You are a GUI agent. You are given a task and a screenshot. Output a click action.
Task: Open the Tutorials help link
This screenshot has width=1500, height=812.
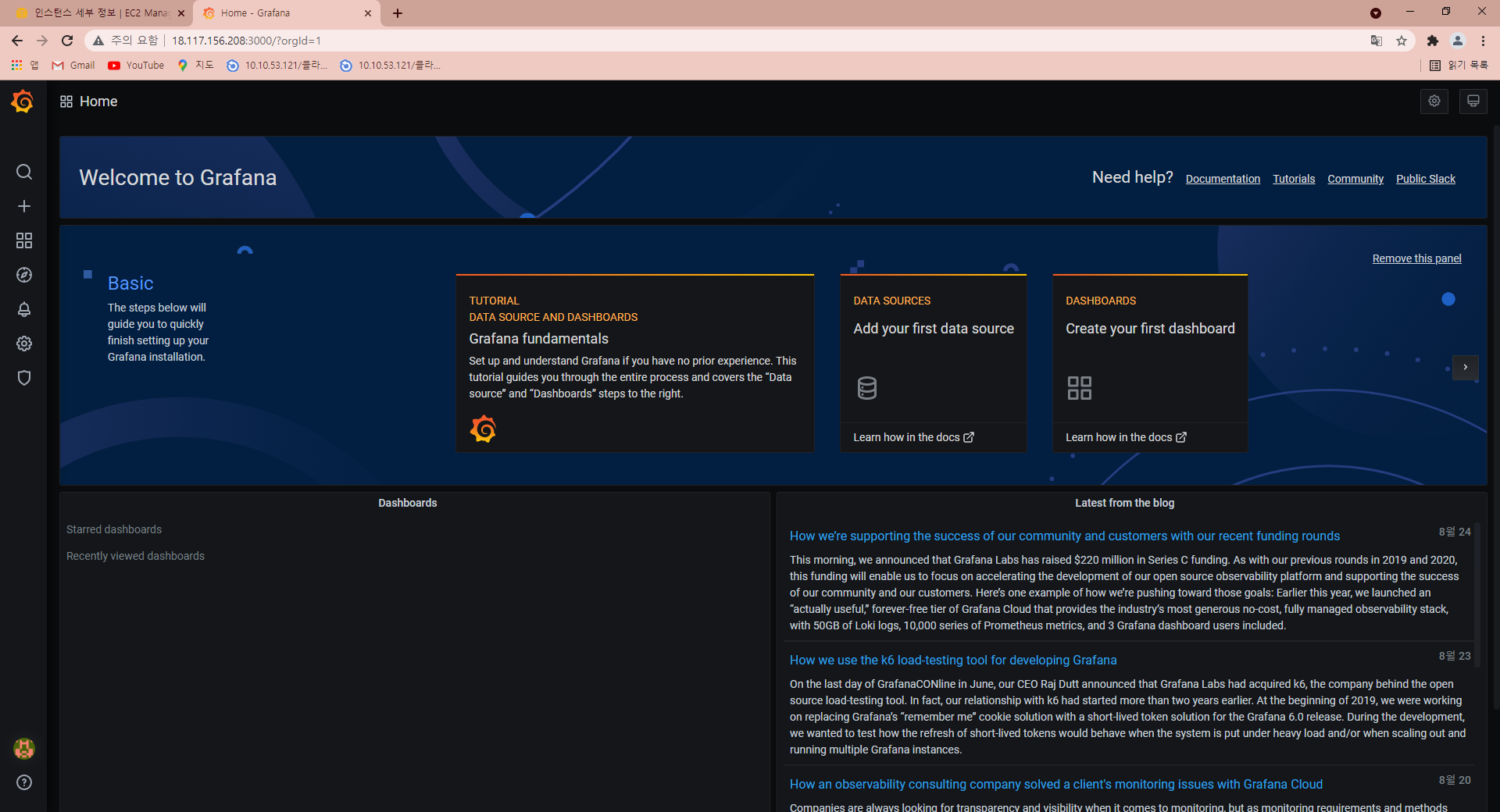pos(1294,179)
